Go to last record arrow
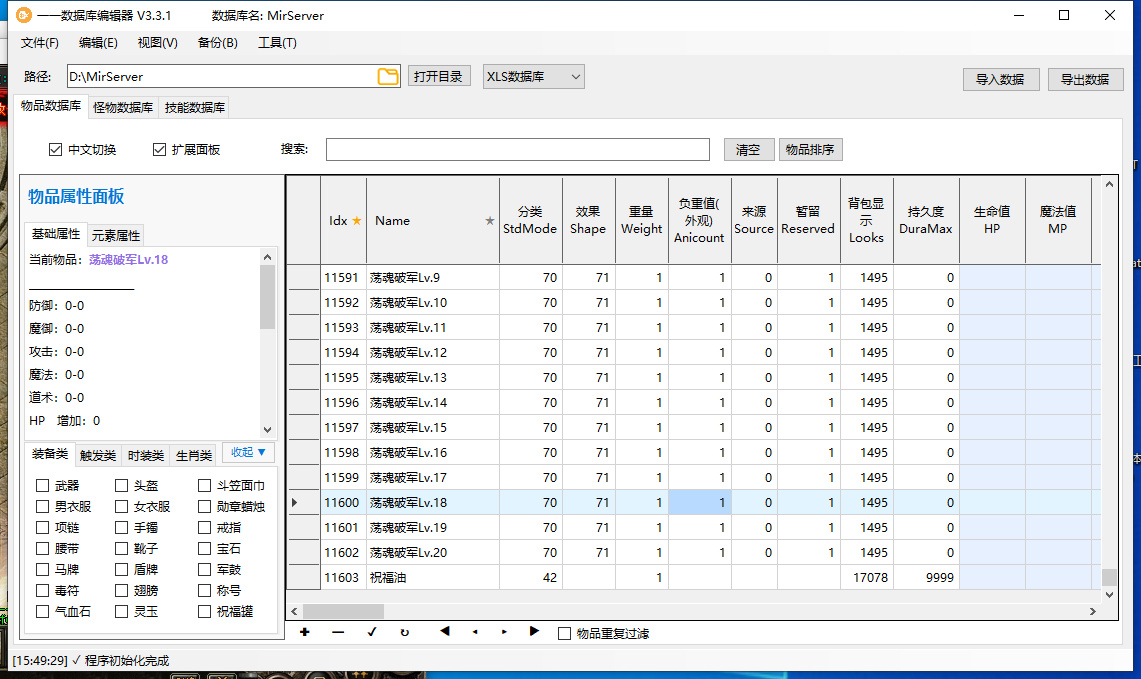1141x679 pixels. point(534,631)
